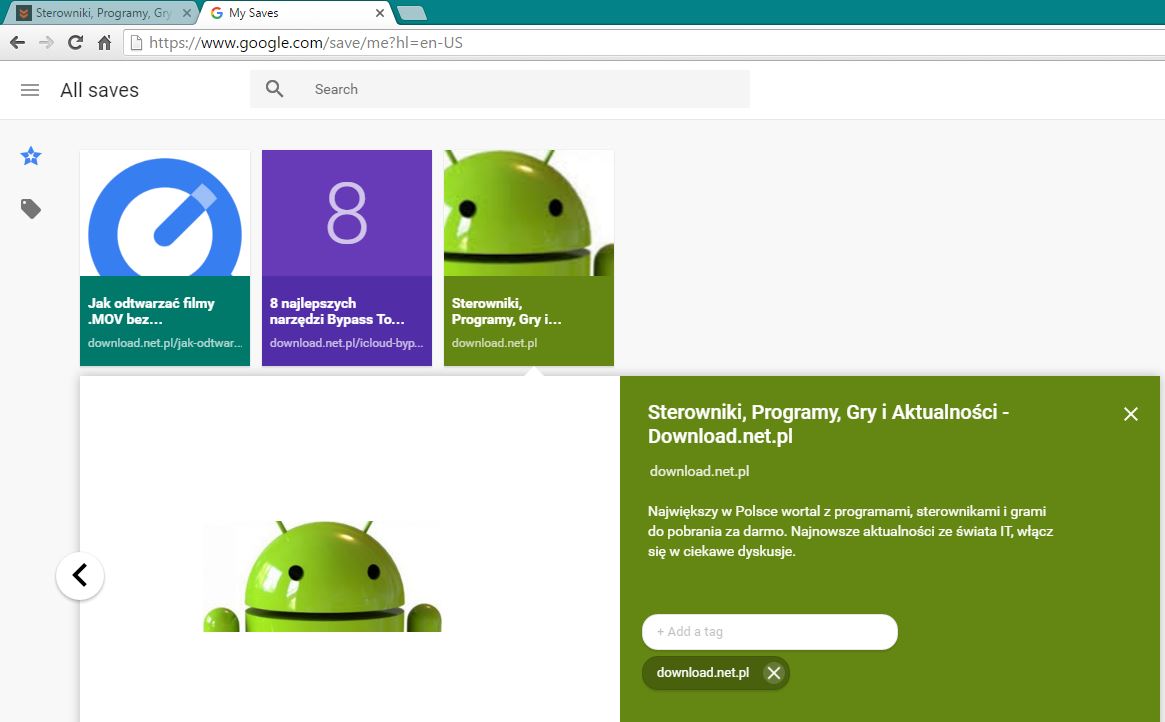Open the Sterowniki, Programy, Gry i Aktualności title
This screenshot has width=1165, height=722.
828,423
